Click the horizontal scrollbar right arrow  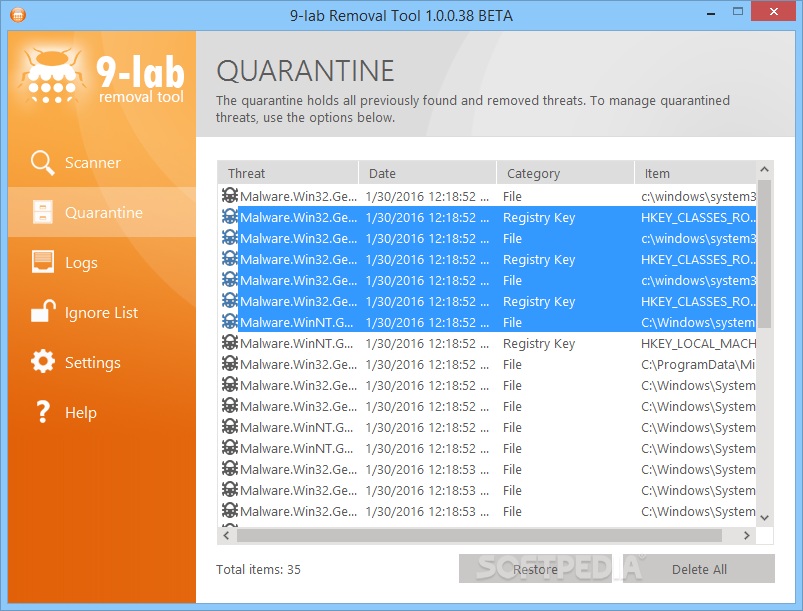click(747, 535)
